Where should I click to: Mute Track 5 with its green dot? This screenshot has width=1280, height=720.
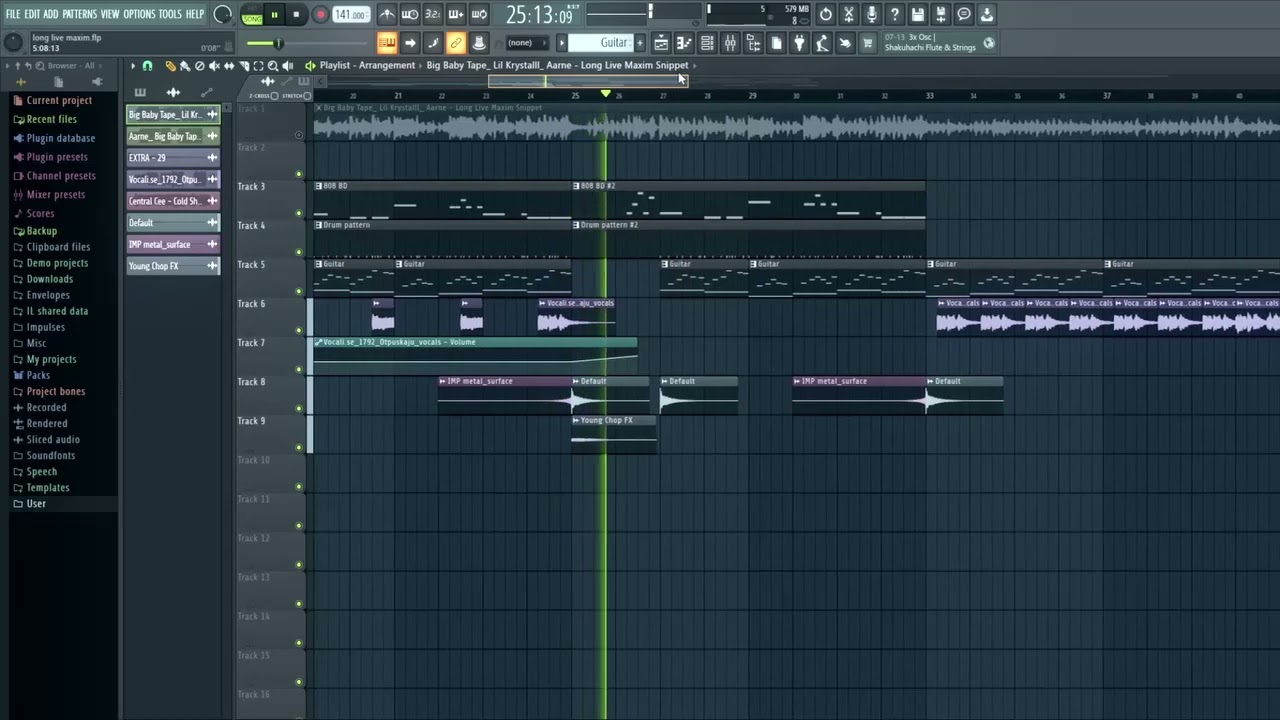[298, 291]
